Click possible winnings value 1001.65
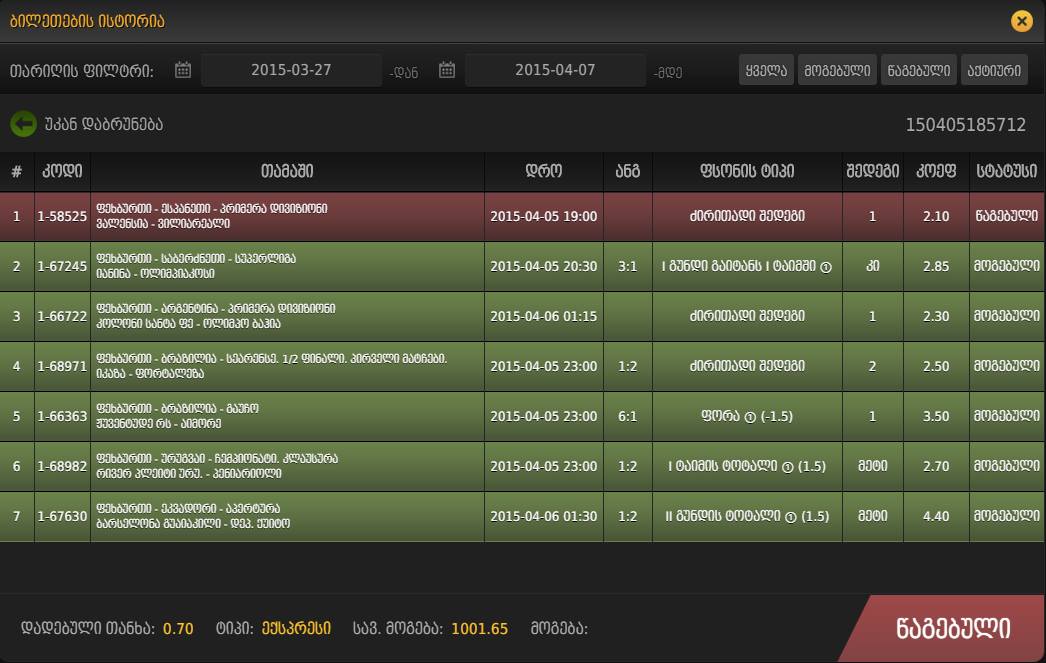Screen dimensions: 1046x663 (x=480, y=629)
